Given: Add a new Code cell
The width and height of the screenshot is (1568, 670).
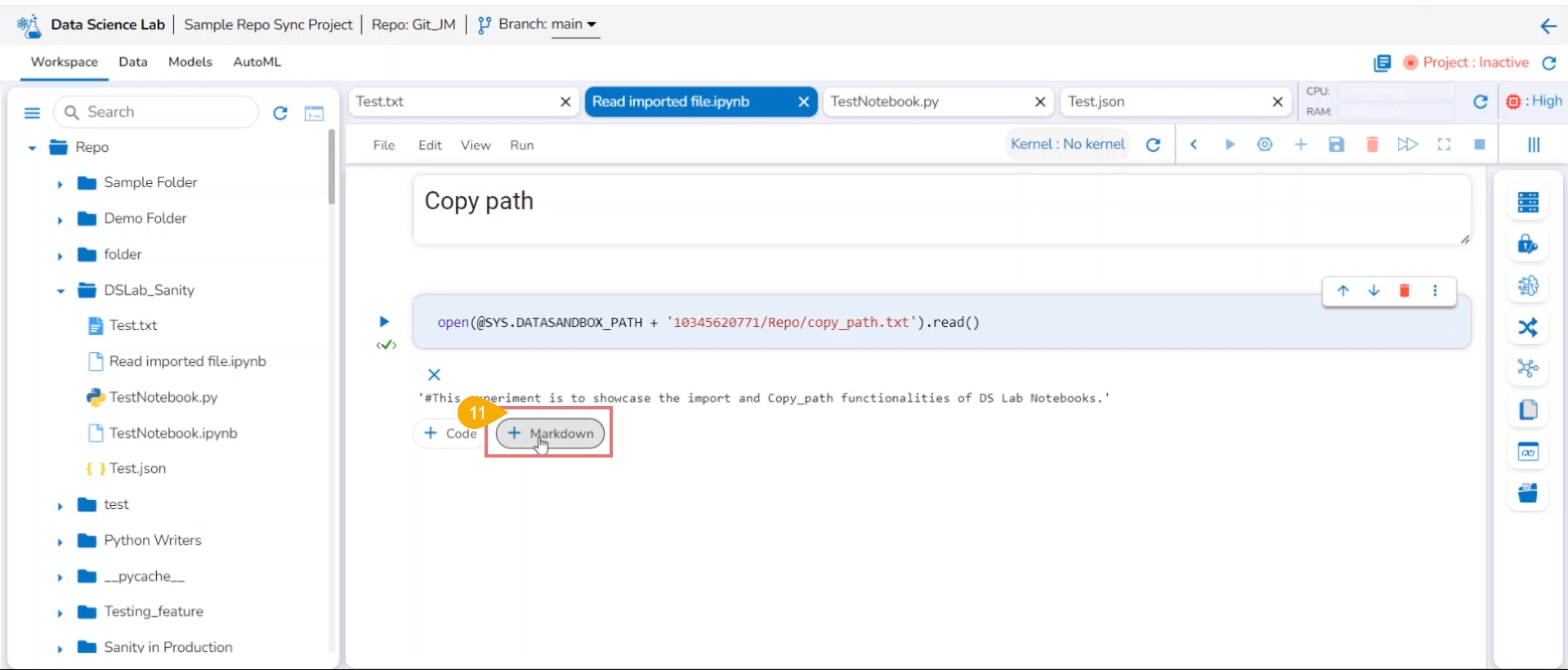Looking at the screenshot, I should coord(450,434).
